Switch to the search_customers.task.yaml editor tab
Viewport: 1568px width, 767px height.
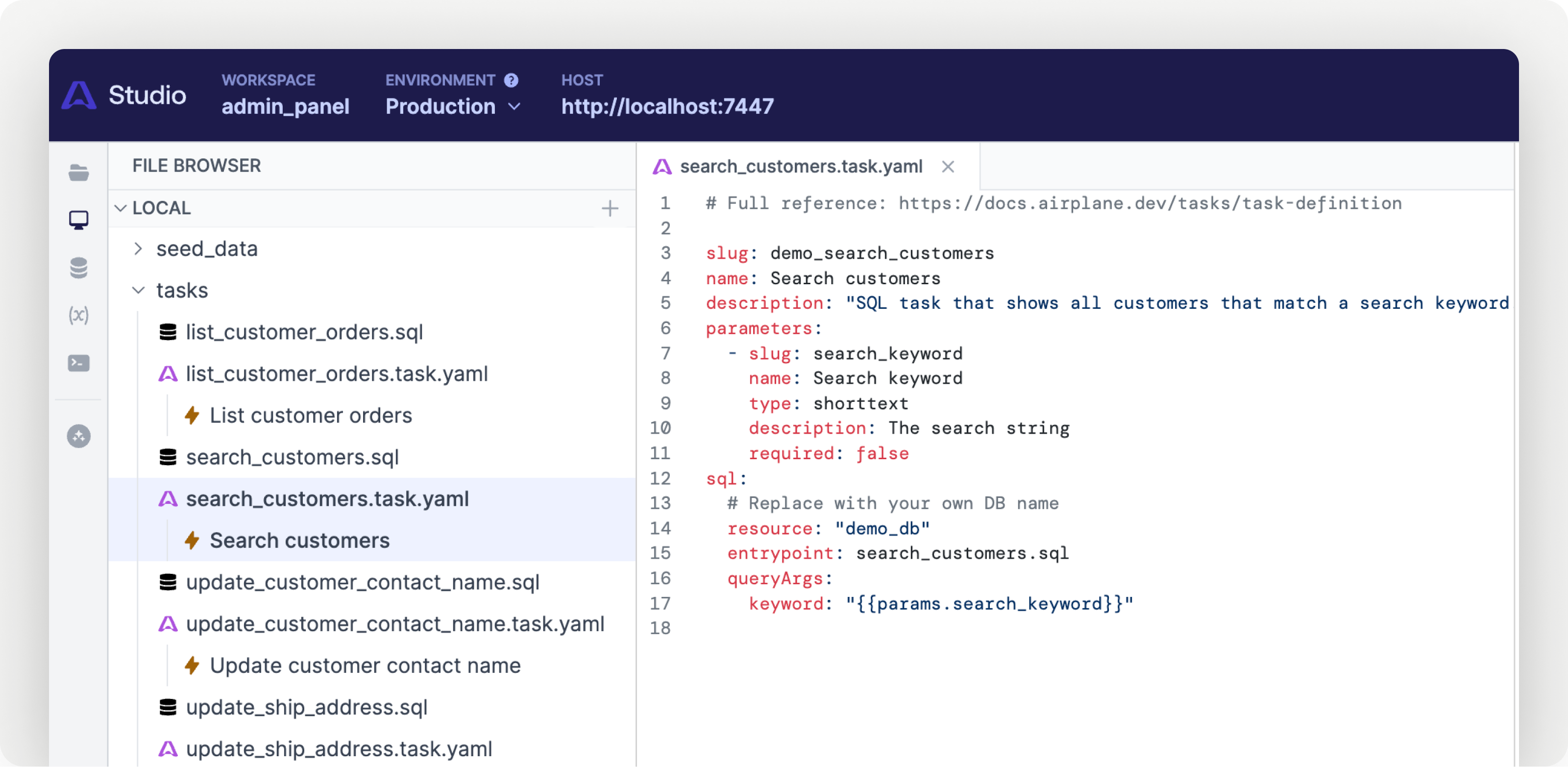click(x=808, y=166)
